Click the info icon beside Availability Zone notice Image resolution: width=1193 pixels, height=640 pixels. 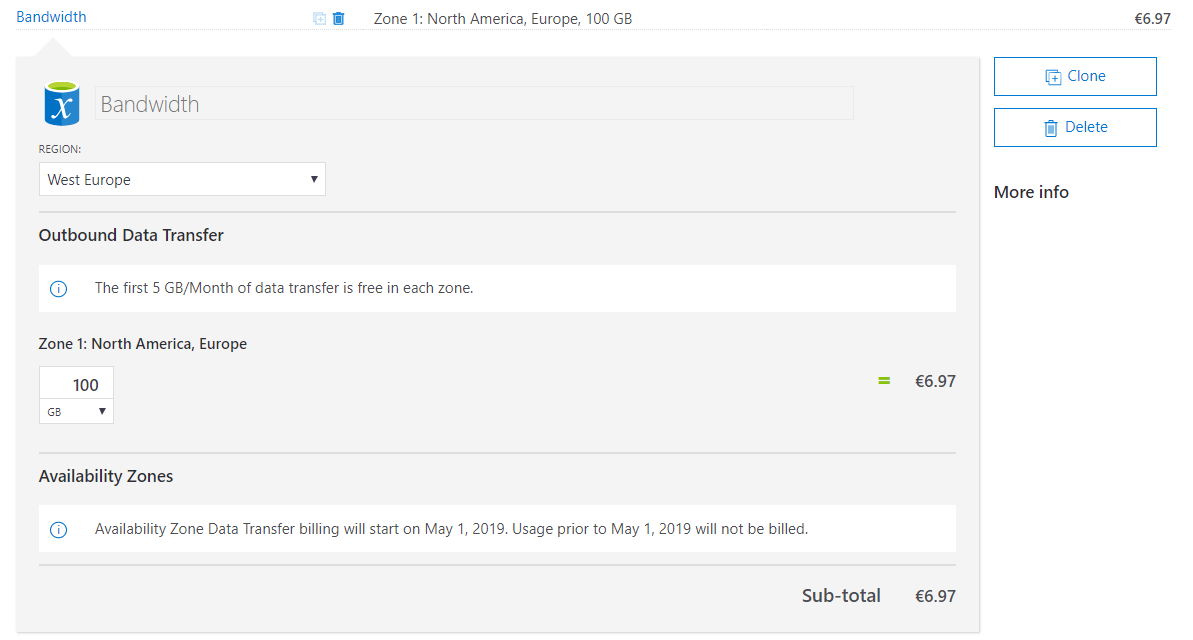tap(59, 530)
